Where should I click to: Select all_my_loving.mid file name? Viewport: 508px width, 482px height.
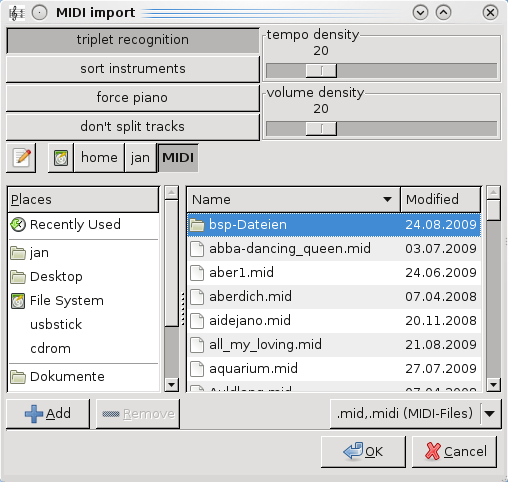(x=265, y=345)
